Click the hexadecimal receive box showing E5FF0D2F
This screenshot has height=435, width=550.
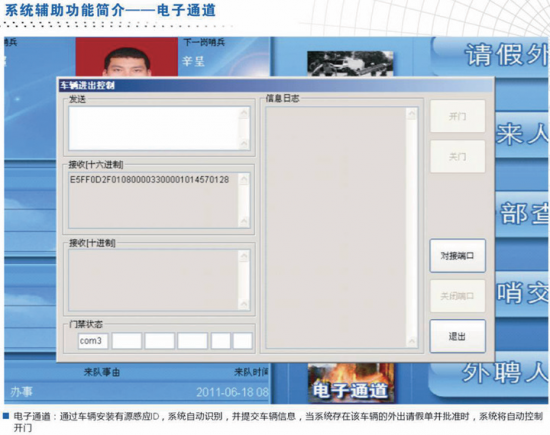tap(154, 200)
